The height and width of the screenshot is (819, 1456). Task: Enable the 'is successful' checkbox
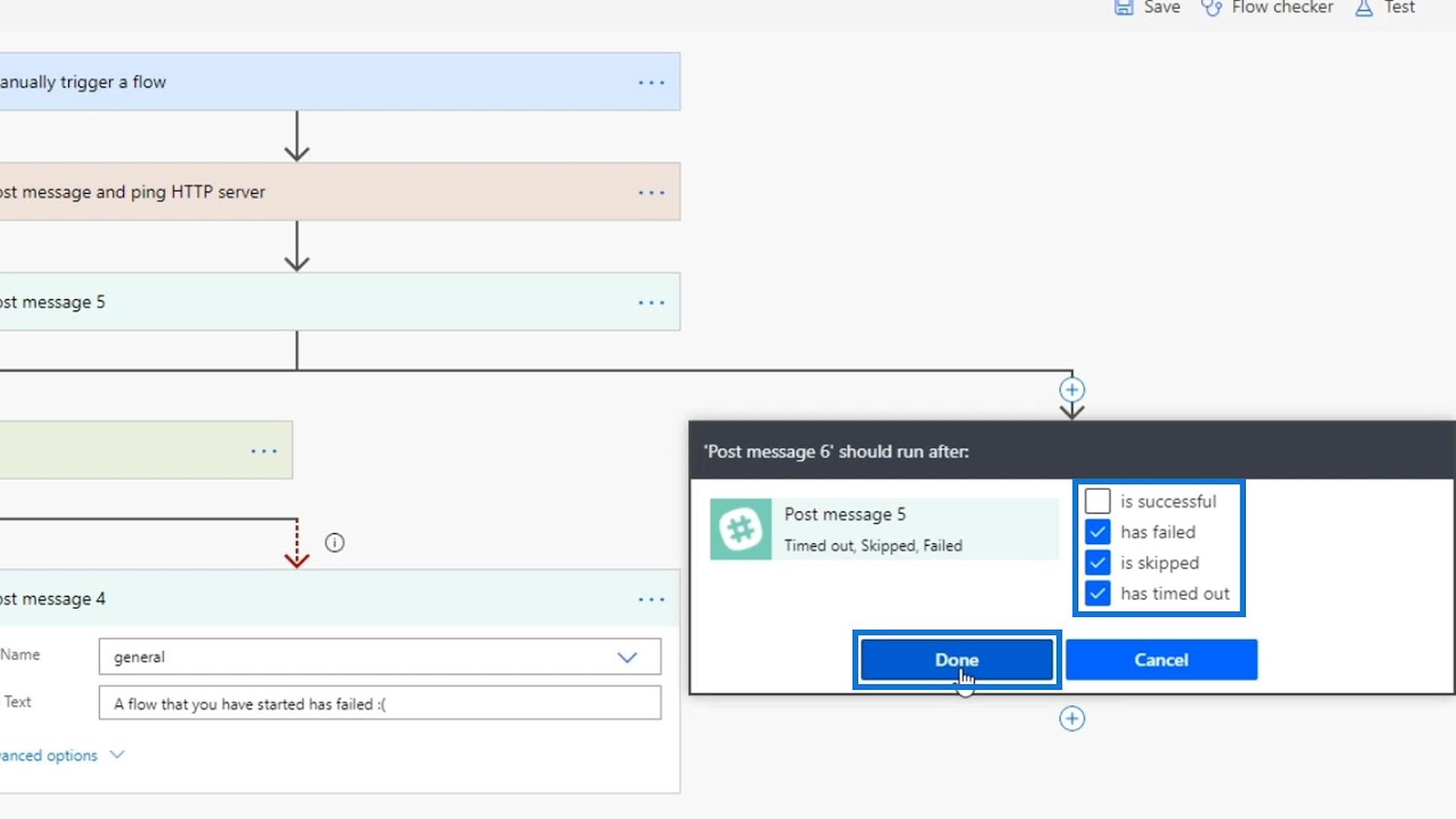coord(1097,501)
